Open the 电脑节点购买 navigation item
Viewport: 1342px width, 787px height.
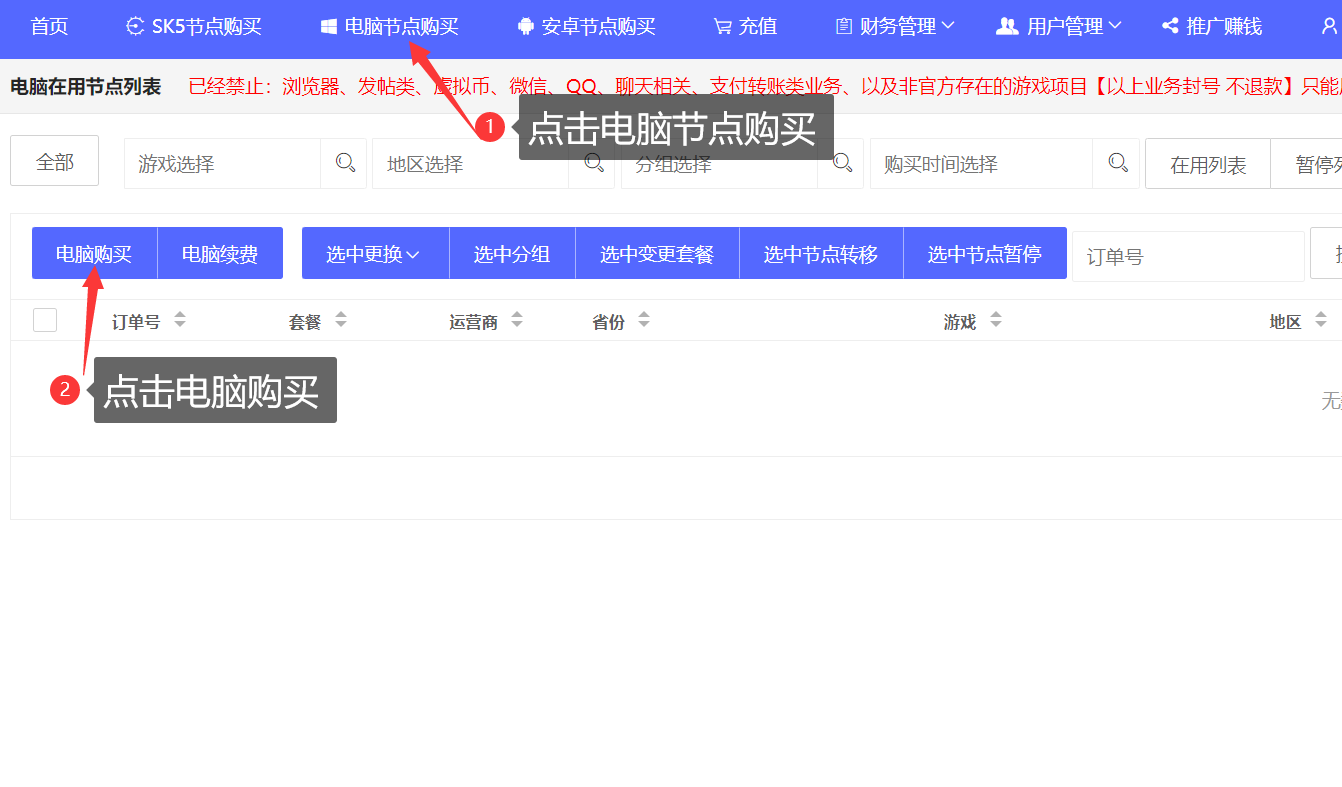click(x=389, y=27)
